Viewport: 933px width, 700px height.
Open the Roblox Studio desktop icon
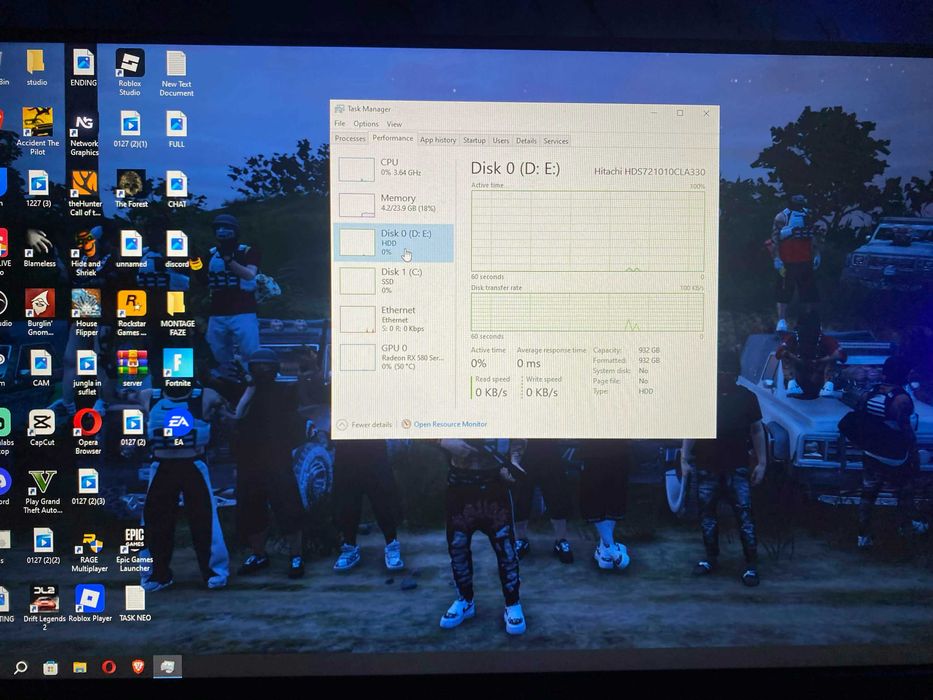coord(130,71)
